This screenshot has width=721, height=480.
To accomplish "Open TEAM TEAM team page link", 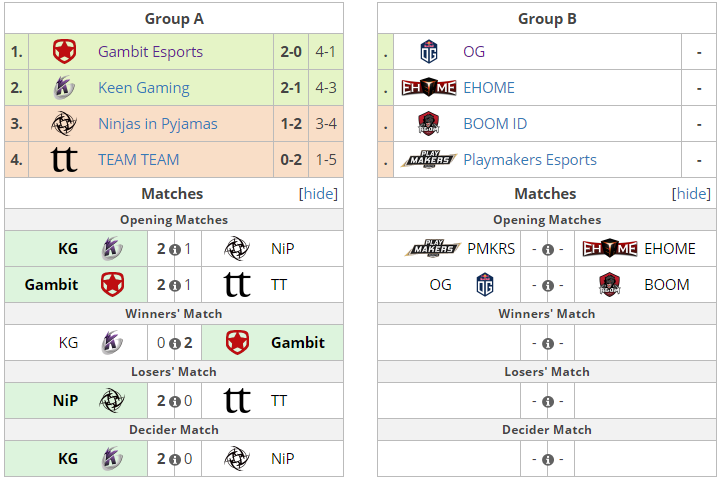I will point(138,160).
